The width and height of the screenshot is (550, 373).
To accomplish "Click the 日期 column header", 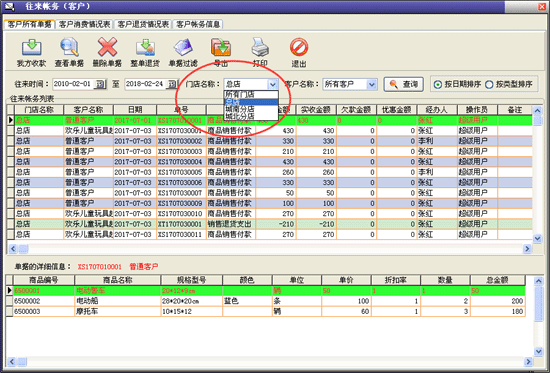I will 135,110.
